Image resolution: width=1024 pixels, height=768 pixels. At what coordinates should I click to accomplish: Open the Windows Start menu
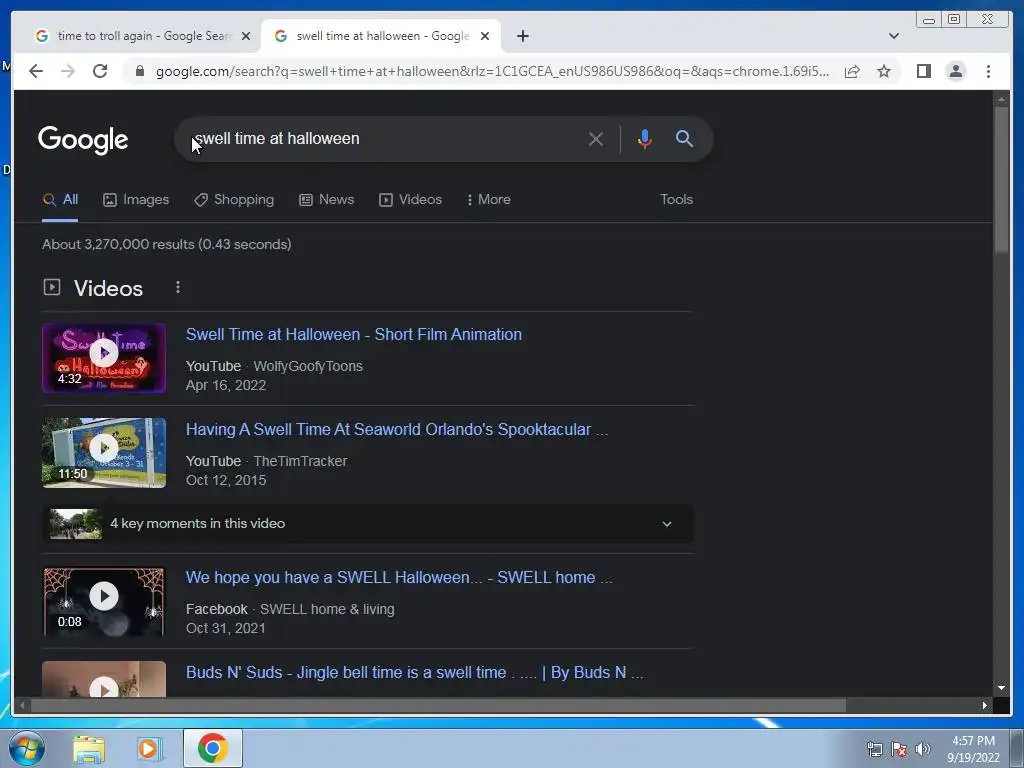(x=27, y=748)
